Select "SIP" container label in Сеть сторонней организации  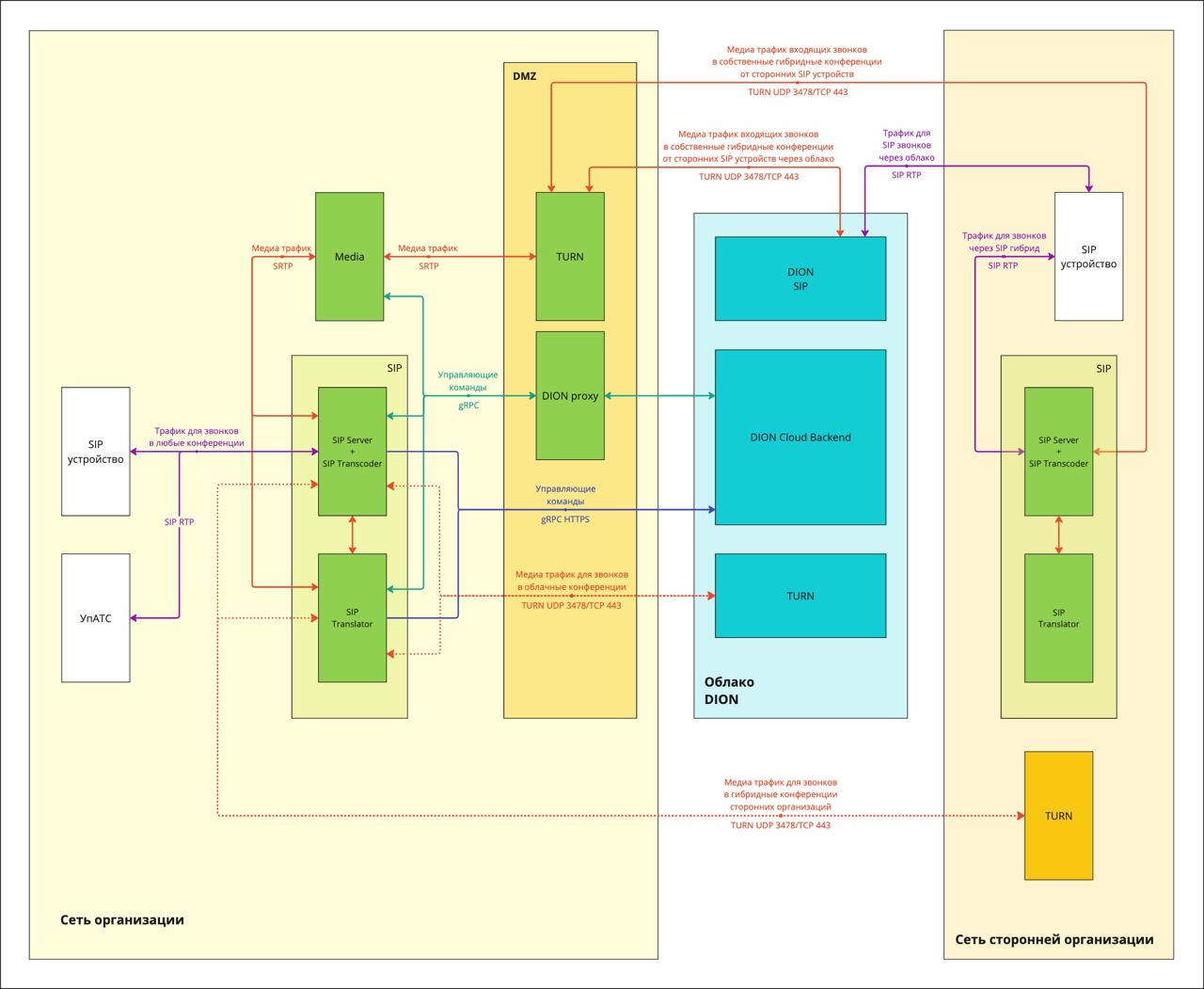[x=1103, y=368]
